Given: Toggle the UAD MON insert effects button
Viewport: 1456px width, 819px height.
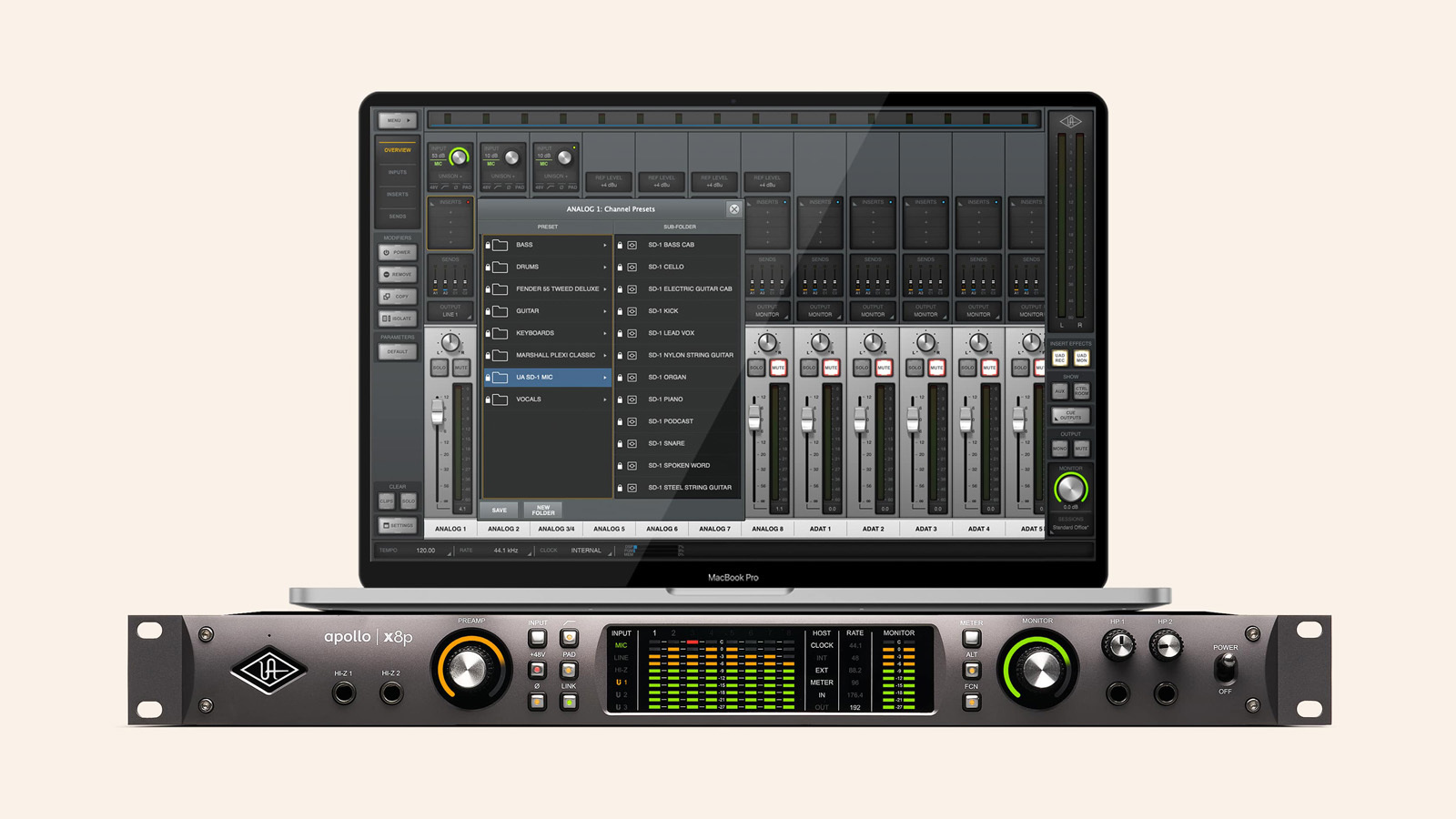Looking at the screenshot, I should click(x=1081, y=358).
